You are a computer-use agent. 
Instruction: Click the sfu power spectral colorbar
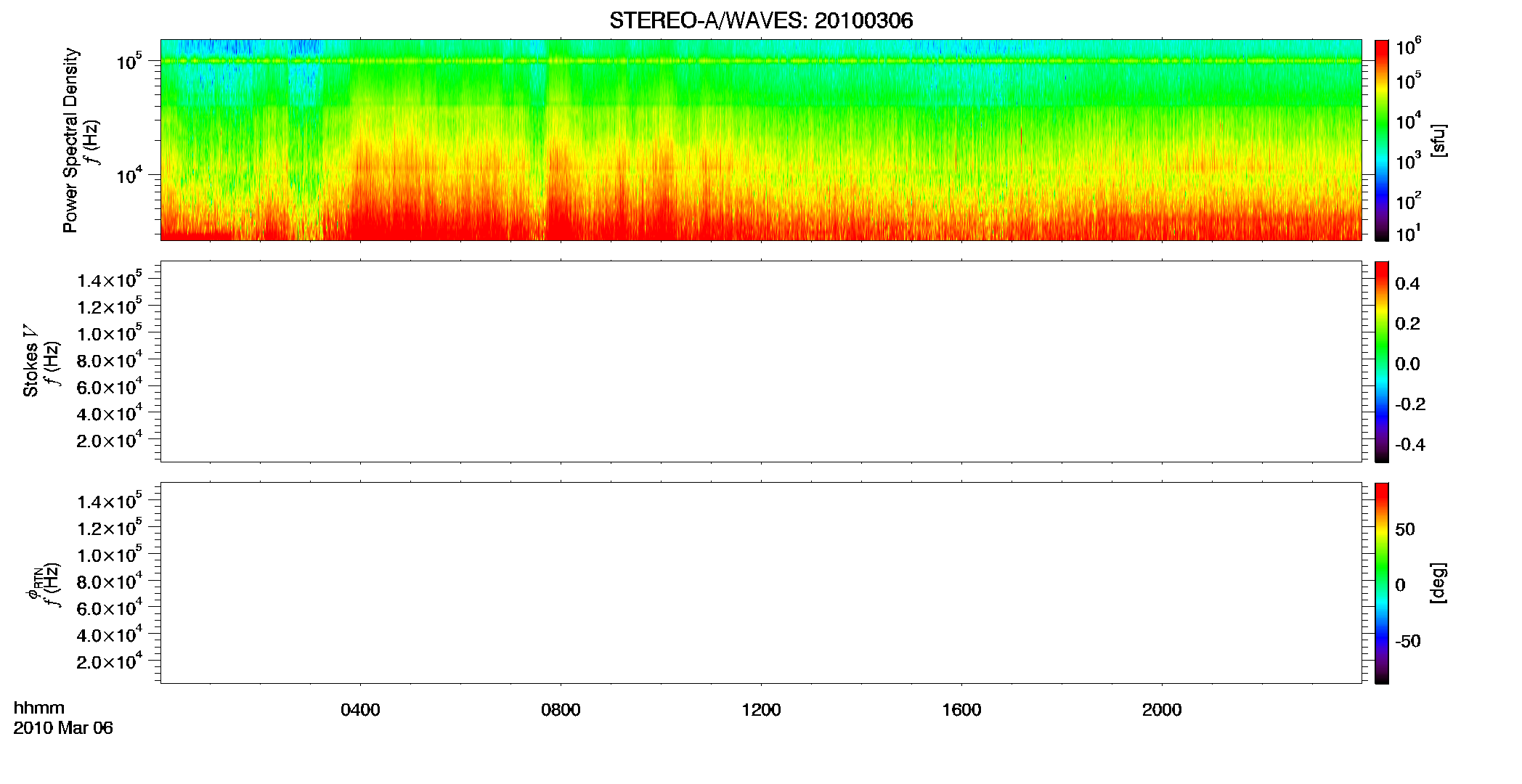(x=1382, y=140)
